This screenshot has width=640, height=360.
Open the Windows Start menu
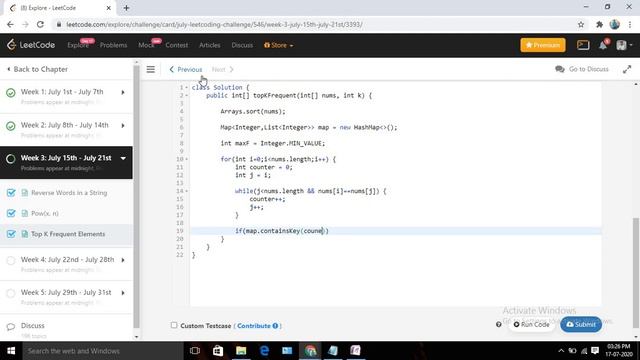coord(11,351)
